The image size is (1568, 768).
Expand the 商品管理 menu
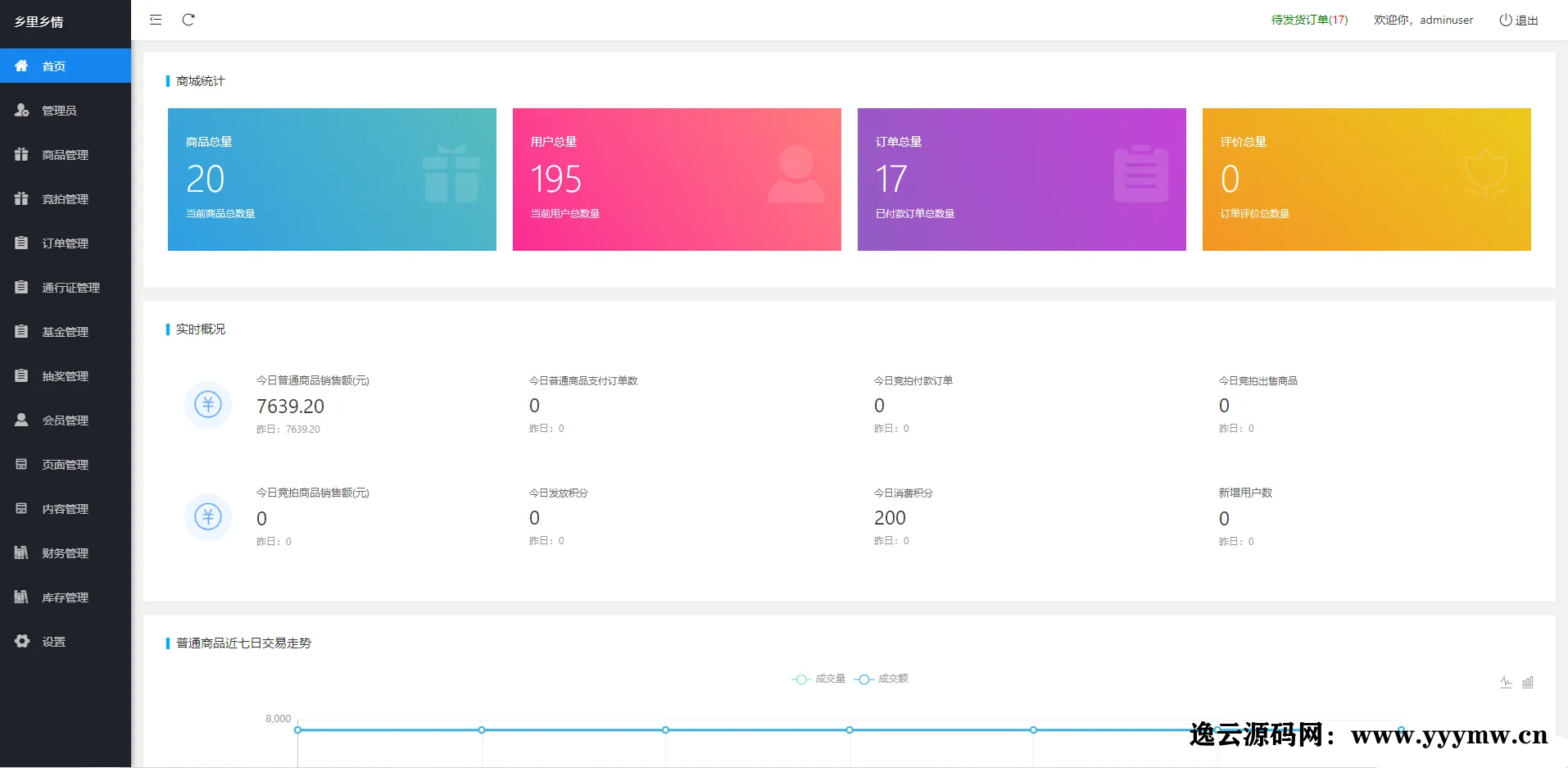(66, 154)
